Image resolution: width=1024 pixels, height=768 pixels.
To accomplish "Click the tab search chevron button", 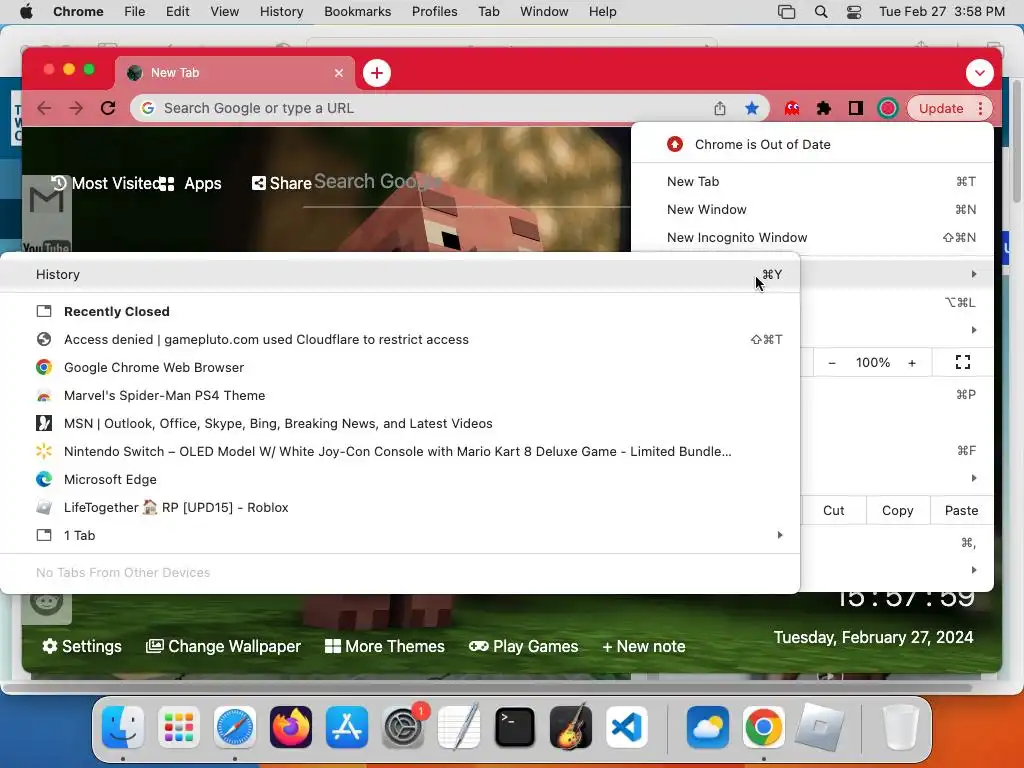I will [980, 73].
